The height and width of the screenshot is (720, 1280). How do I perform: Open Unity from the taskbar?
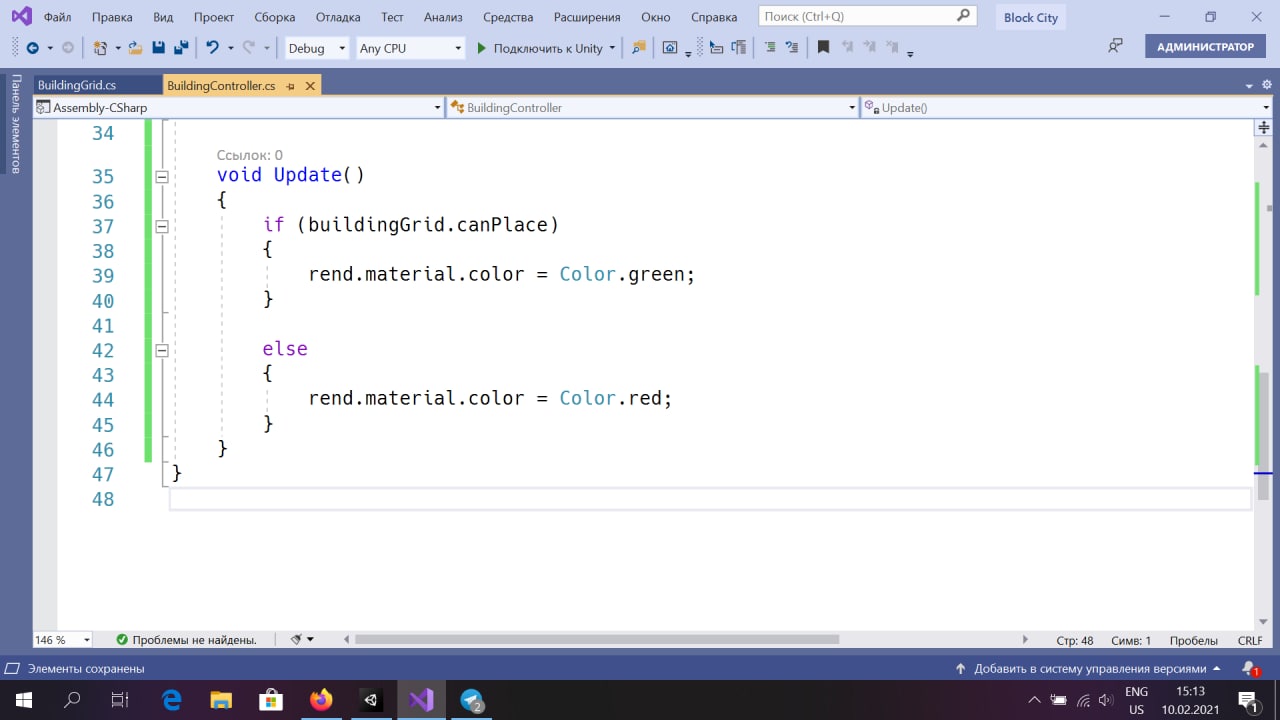tap(371, 700)
